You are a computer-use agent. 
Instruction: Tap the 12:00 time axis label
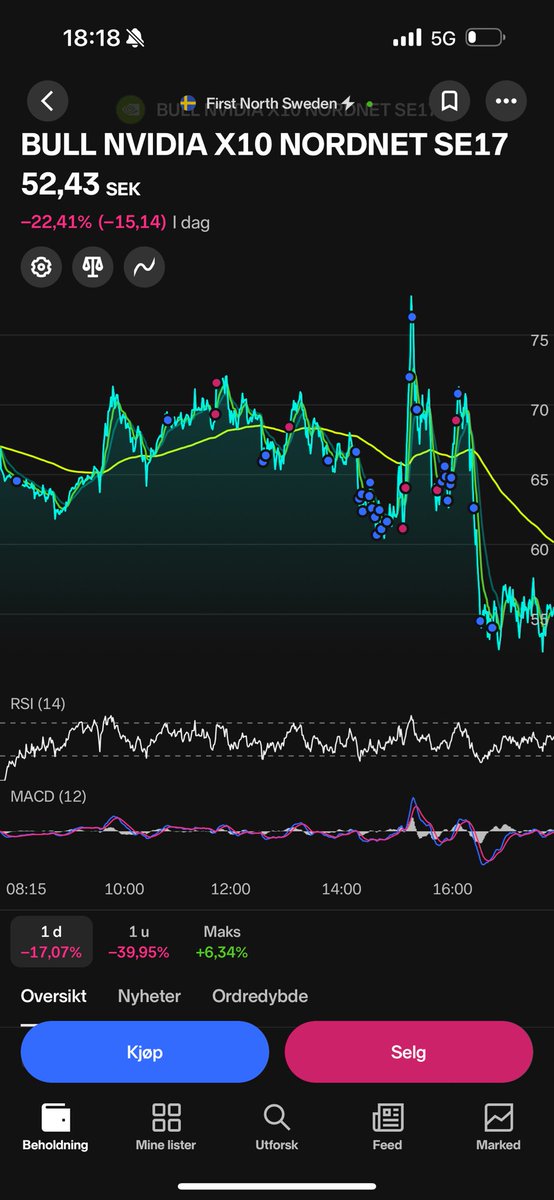click(x=231, y=888)
